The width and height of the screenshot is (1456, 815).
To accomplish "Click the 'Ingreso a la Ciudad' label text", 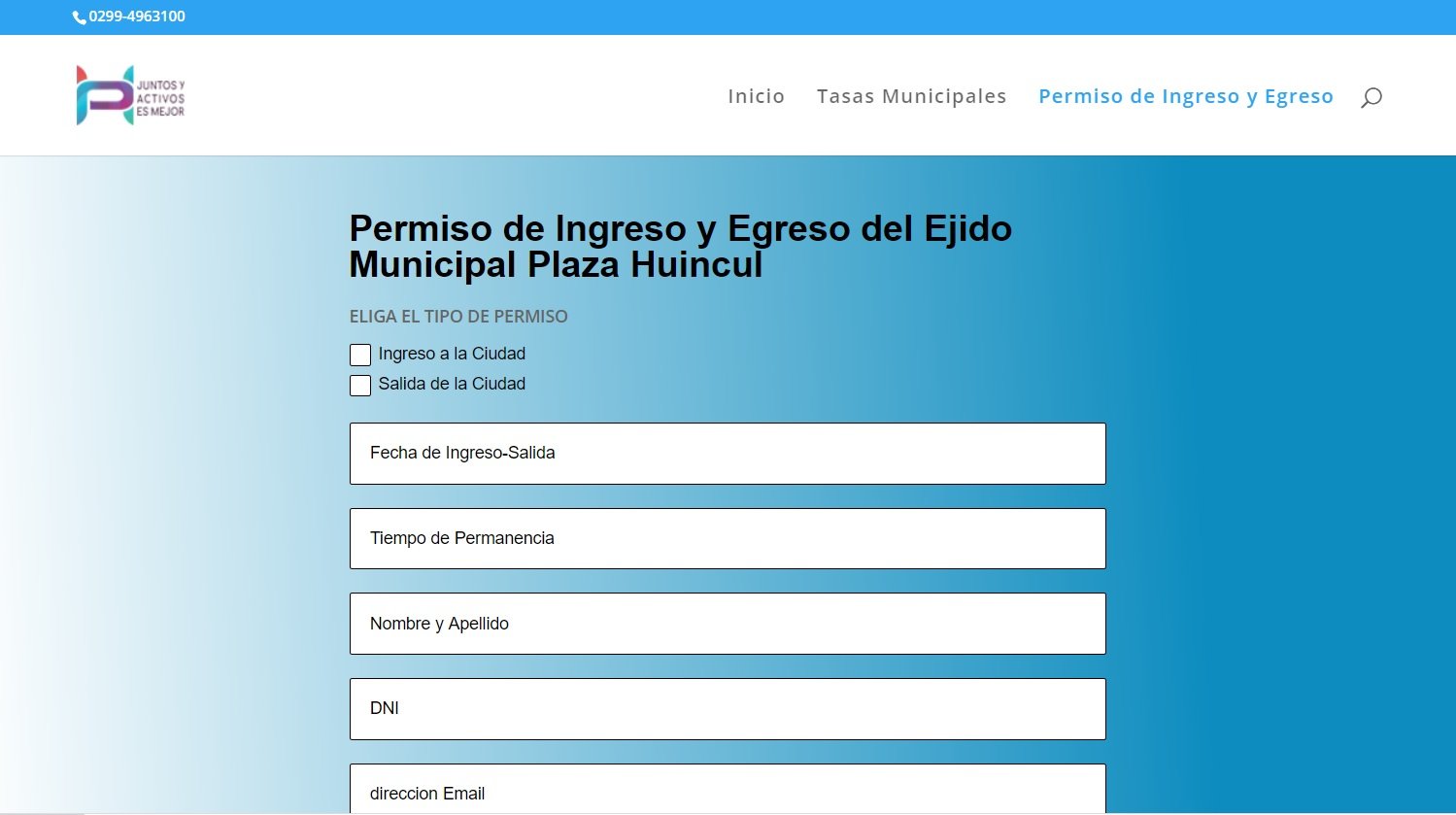I will tap(452, 354).
